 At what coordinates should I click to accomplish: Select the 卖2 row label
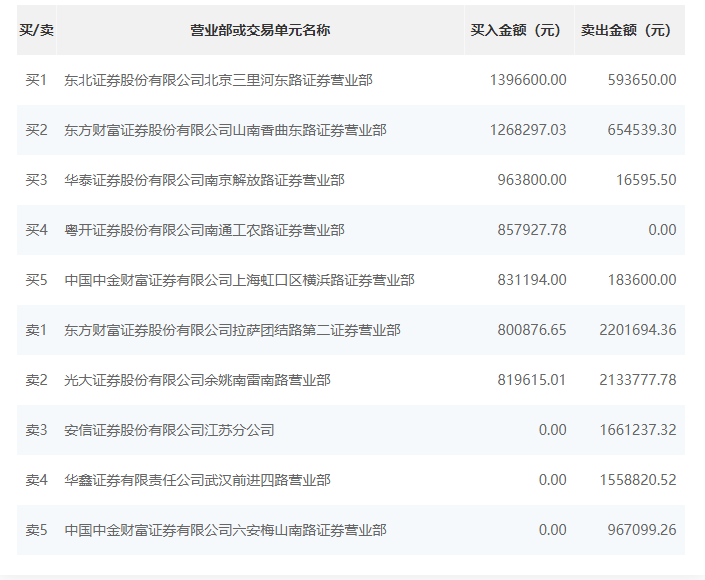pos(36,380)
